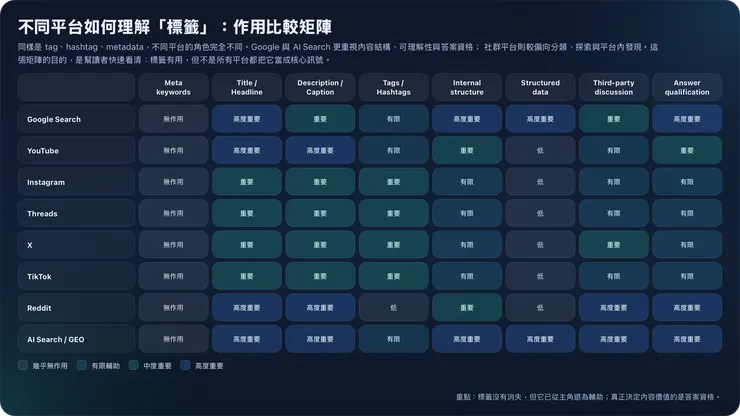Screen dimensions: 740x416
Task: Click AI Search / GEO's Meta keywords 無作用 cell
Action: (x=173, y=339)
